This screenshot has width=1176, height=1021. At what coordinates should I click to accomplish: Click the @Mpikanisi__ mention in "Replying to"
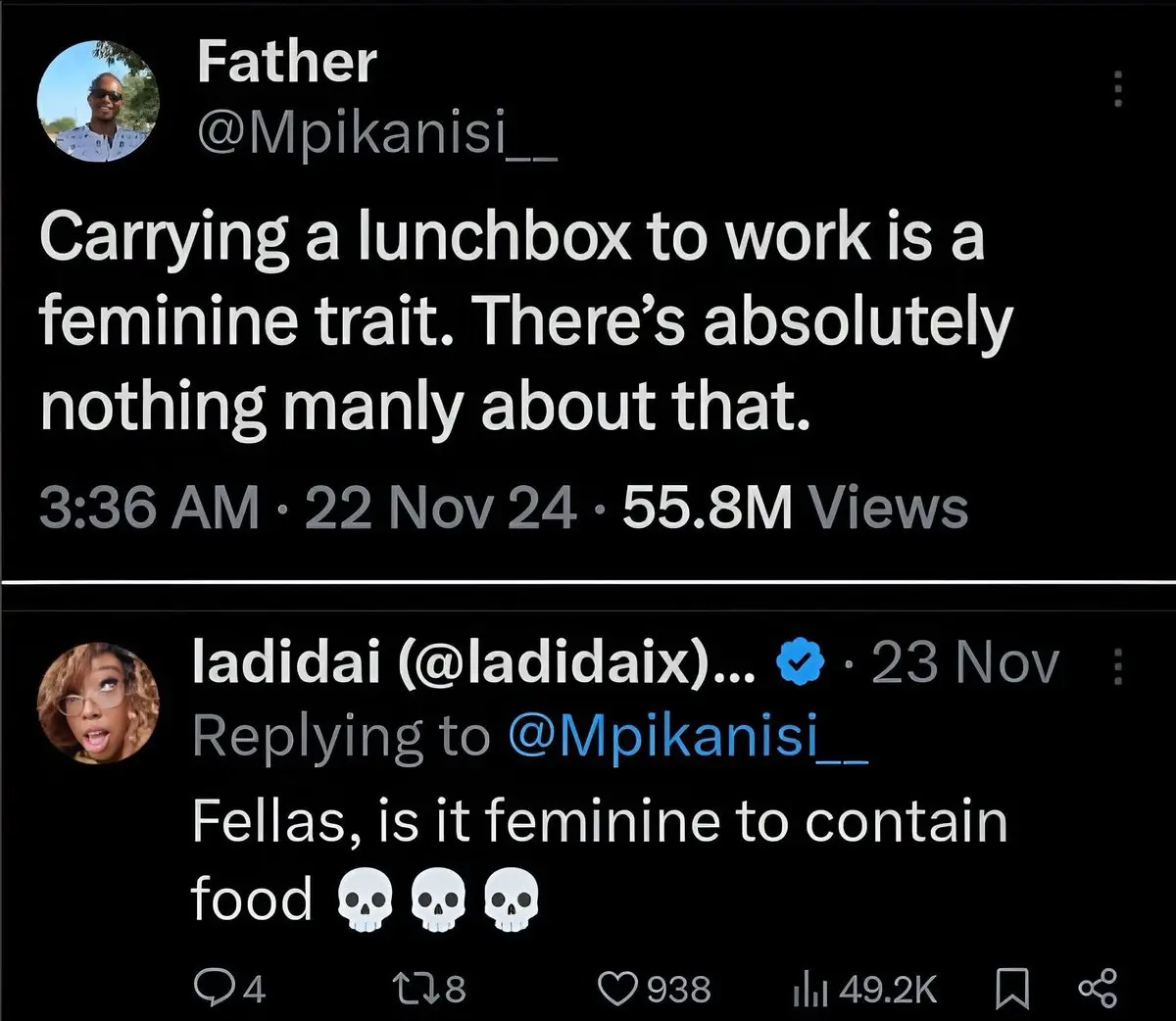click(688, 735)
